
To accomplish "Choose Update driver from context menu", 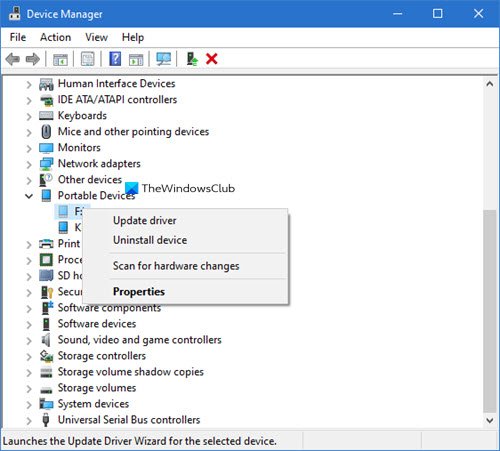I will (145, 221).
